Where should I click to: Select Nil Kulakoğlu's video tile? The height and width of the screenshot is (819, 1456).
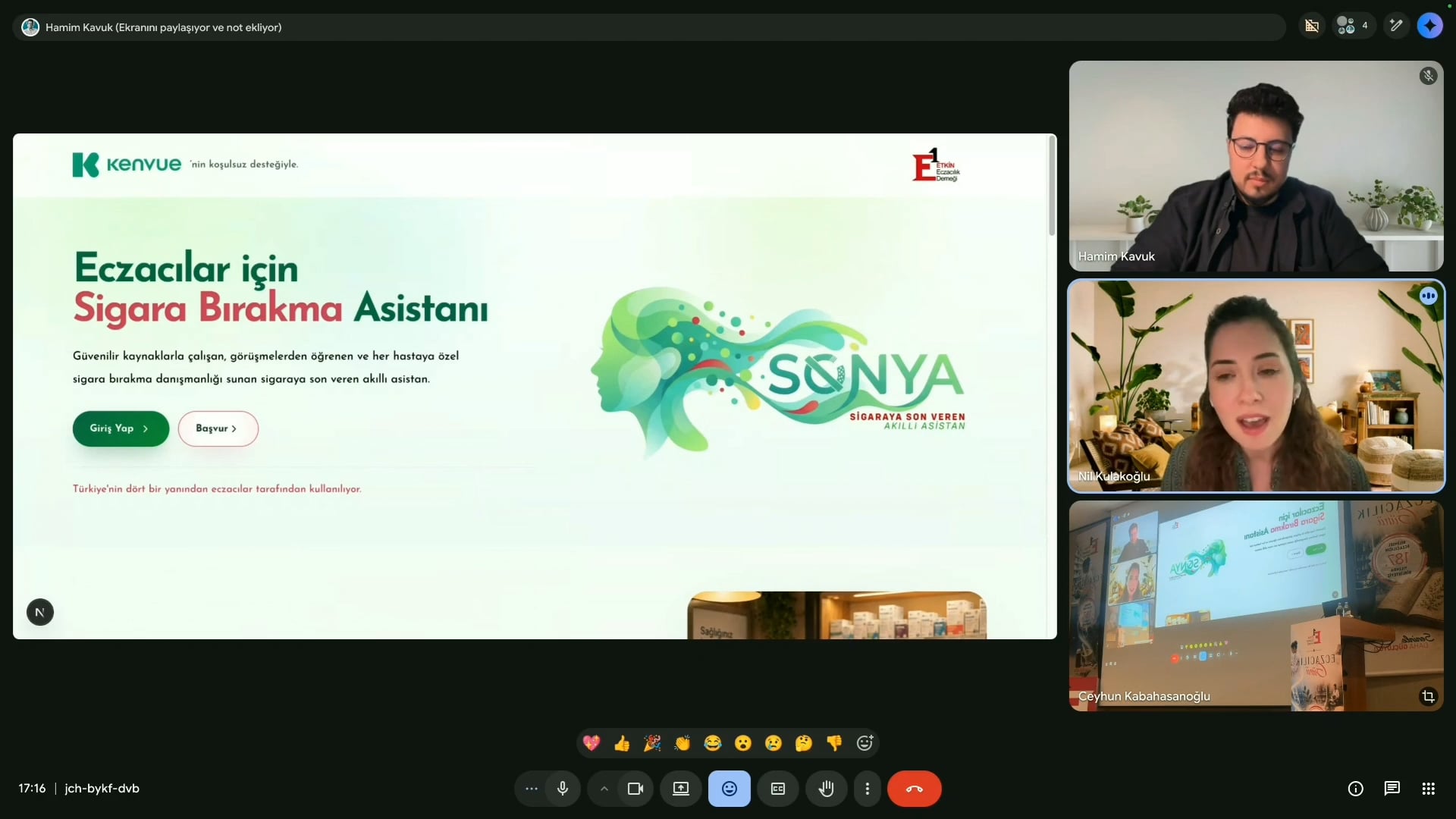coord(1256,386)
